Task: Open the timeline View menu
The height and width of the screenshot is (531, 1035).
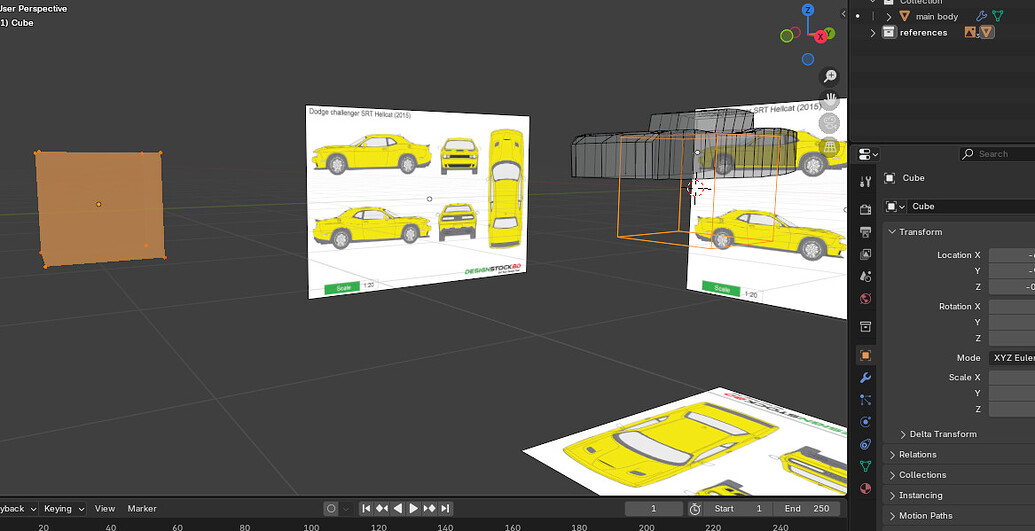Action: point(104,509)
